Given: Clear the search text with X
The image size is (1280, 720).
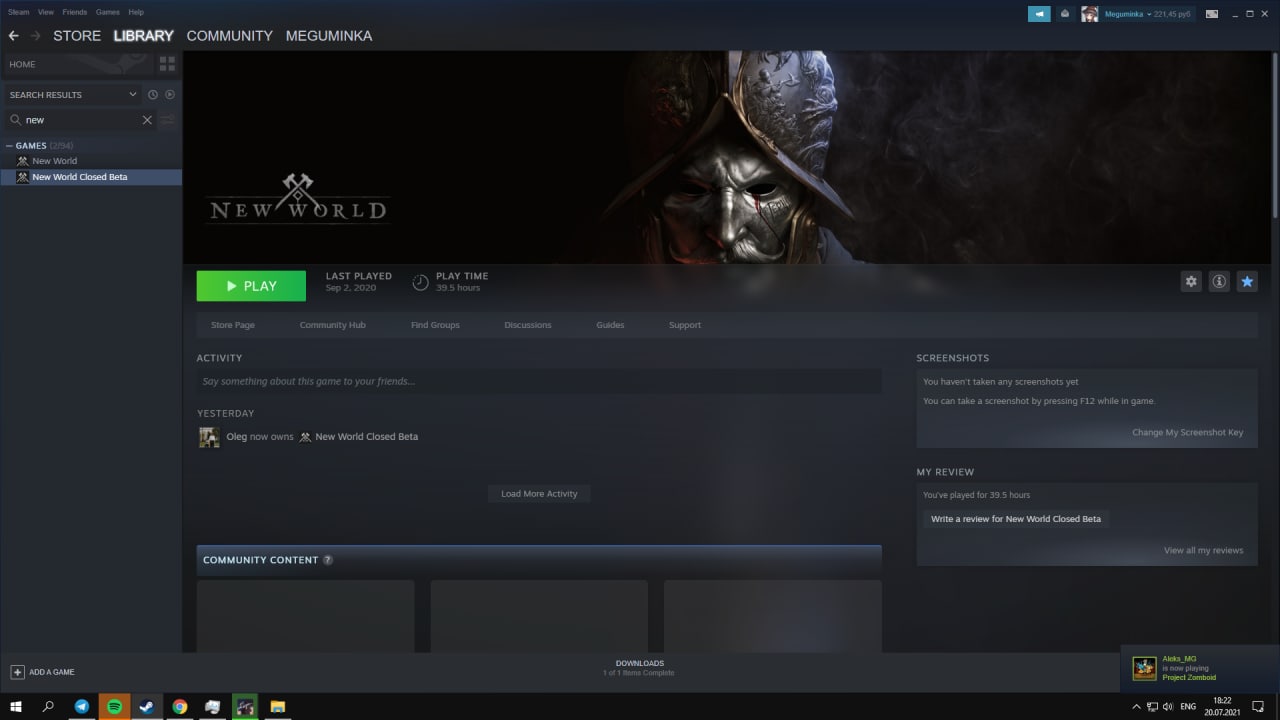Looking at the screenshot, I should [x=147, y=120].
